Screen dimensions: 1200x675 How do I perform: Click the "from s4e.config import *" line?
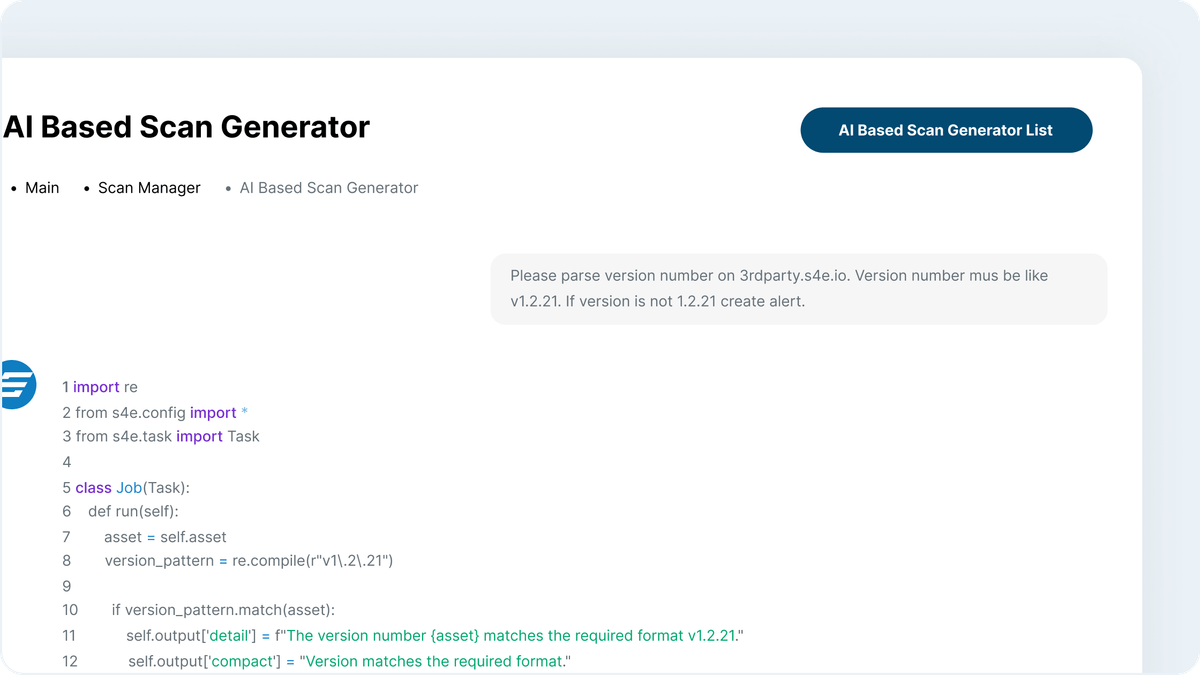160,412
